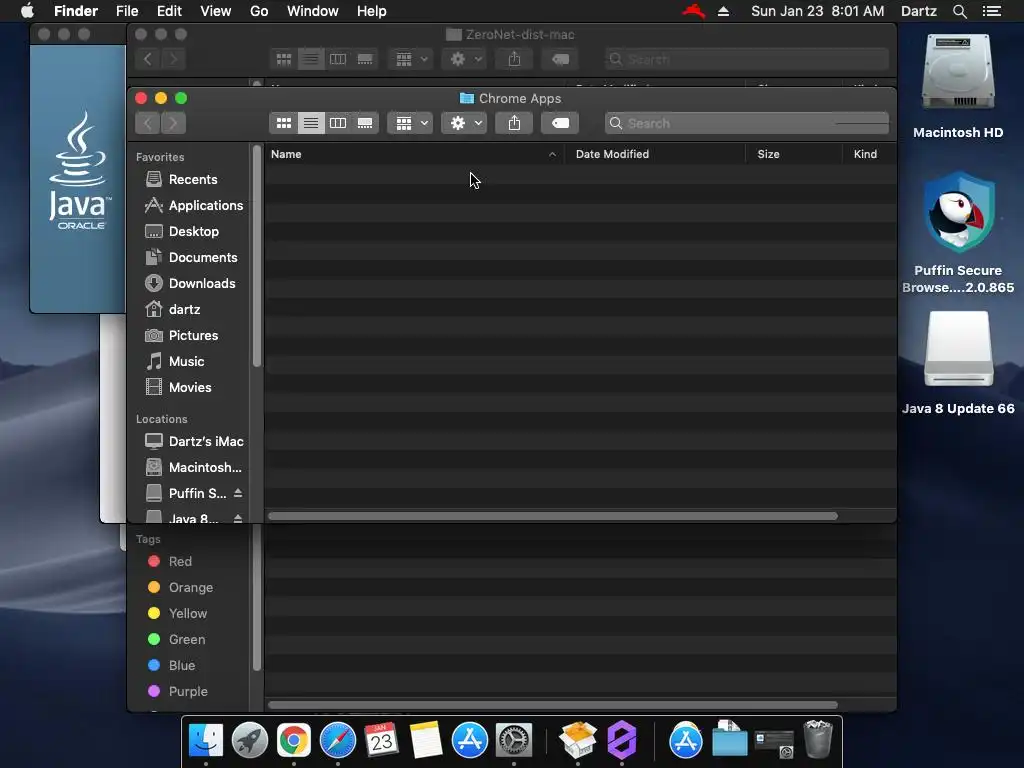This screenshot has height=768, width=1024.
Task: Filter by the Red tag
Action: 180,561
